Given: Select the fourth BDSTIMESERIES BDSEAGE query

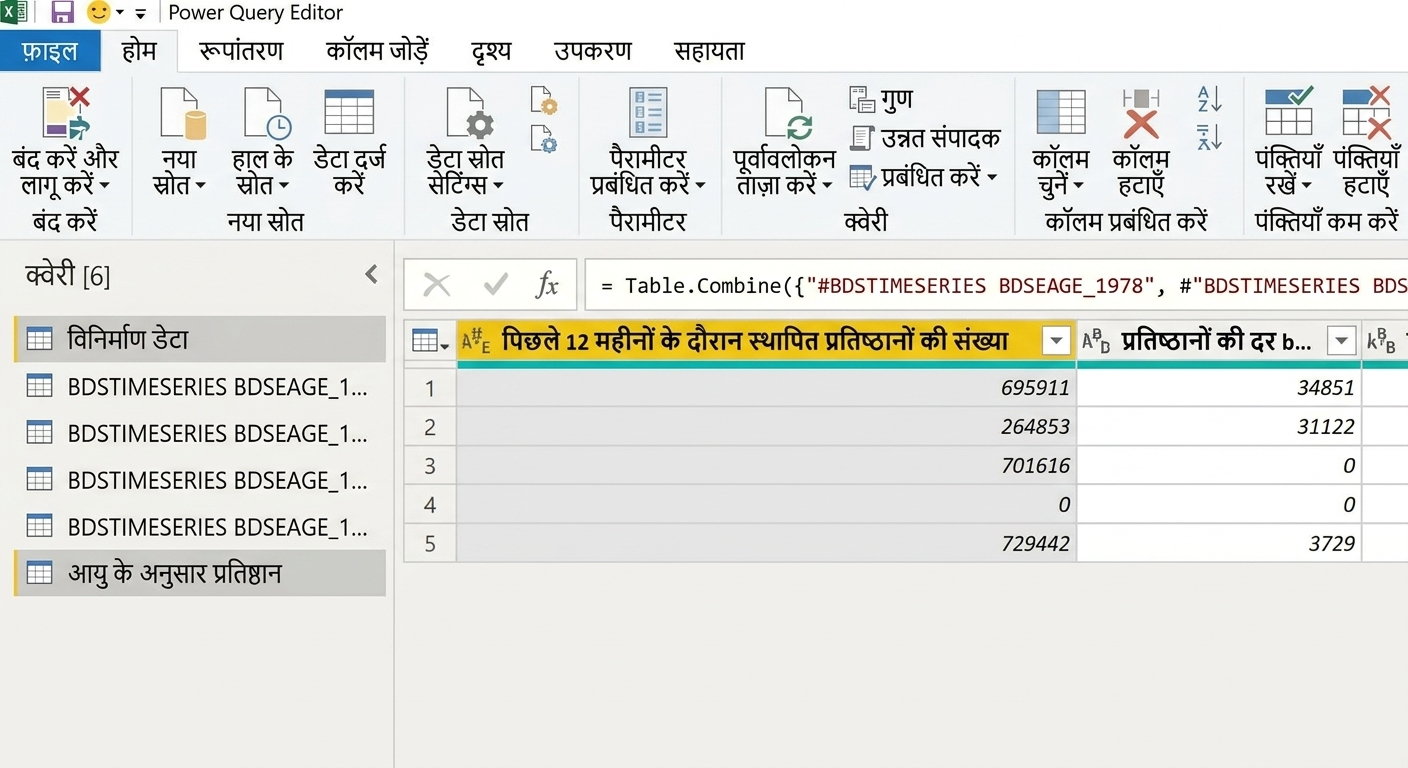Looking at the screenshot, I should point(200,526).
